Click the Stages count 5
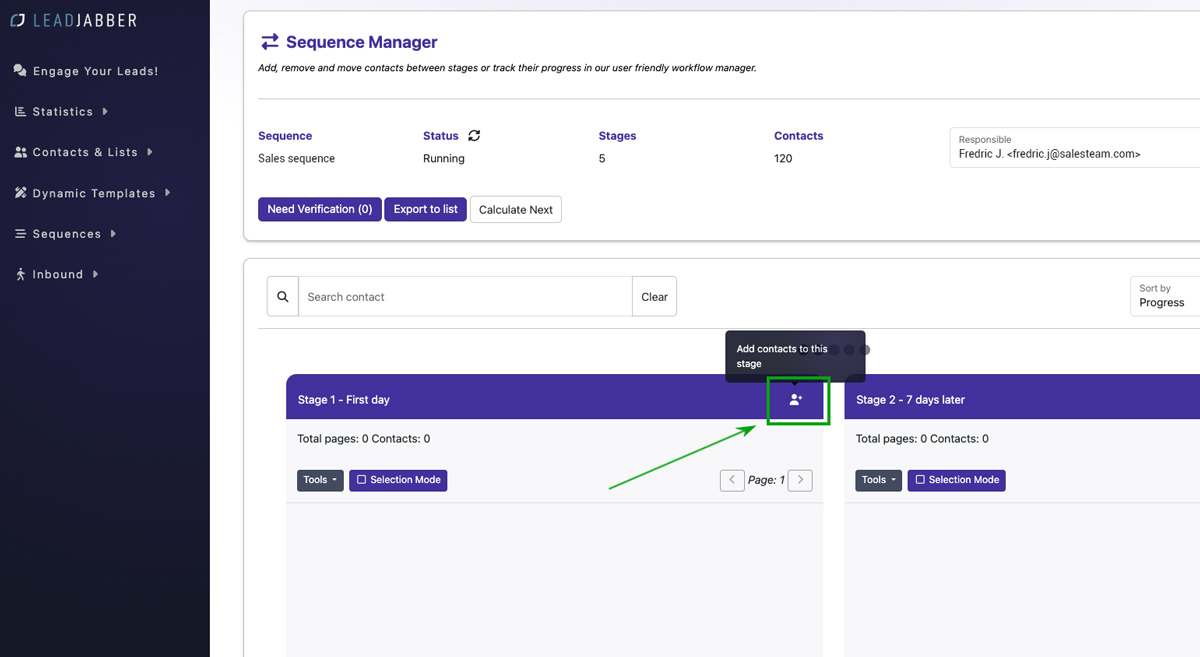This screenshot has width=1200, height=657. tap(602, 159)
